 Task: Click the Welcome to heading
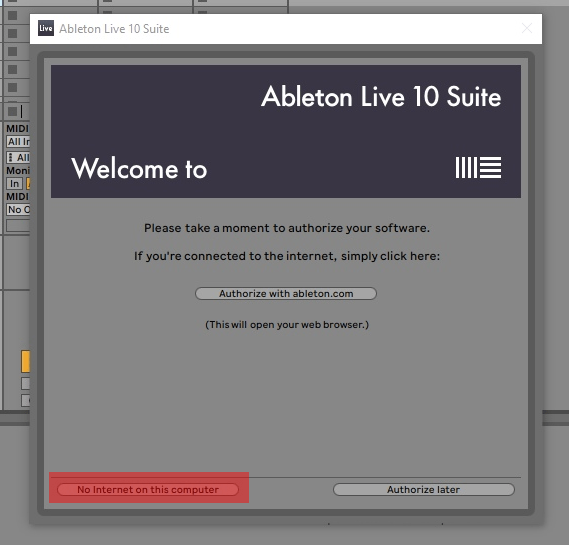click(139, 168)
